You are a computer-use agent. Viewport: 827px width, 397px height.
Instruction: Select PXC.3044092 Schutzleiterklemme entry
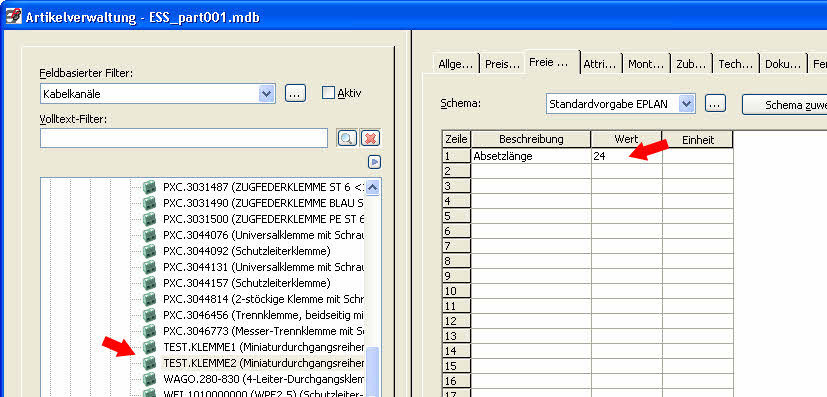(247, 250)
